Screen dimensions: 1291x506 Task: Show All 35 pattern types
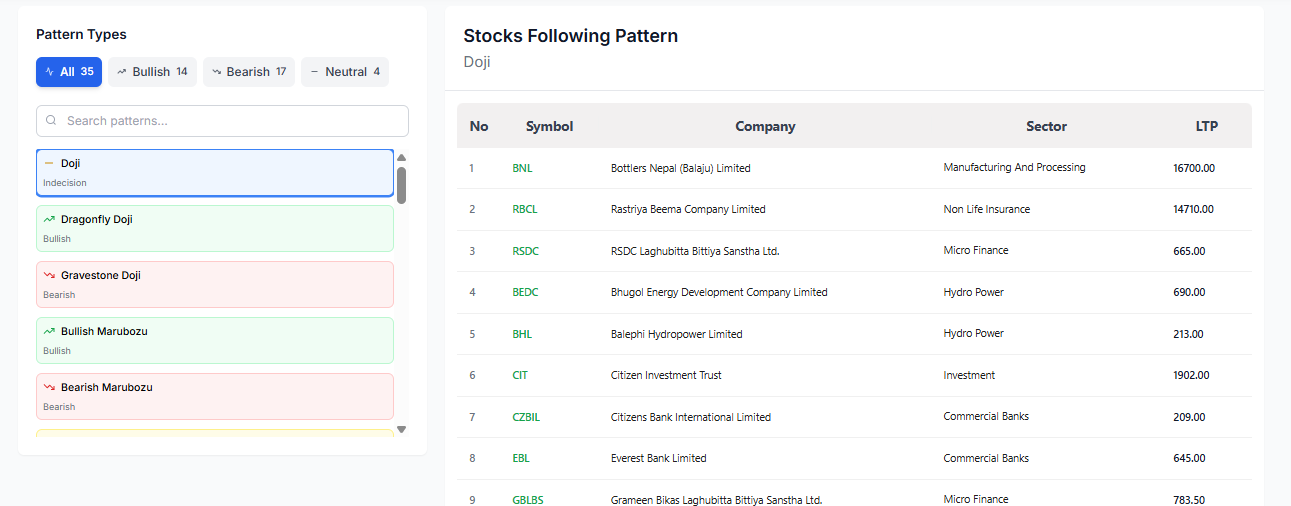(69, 72)
